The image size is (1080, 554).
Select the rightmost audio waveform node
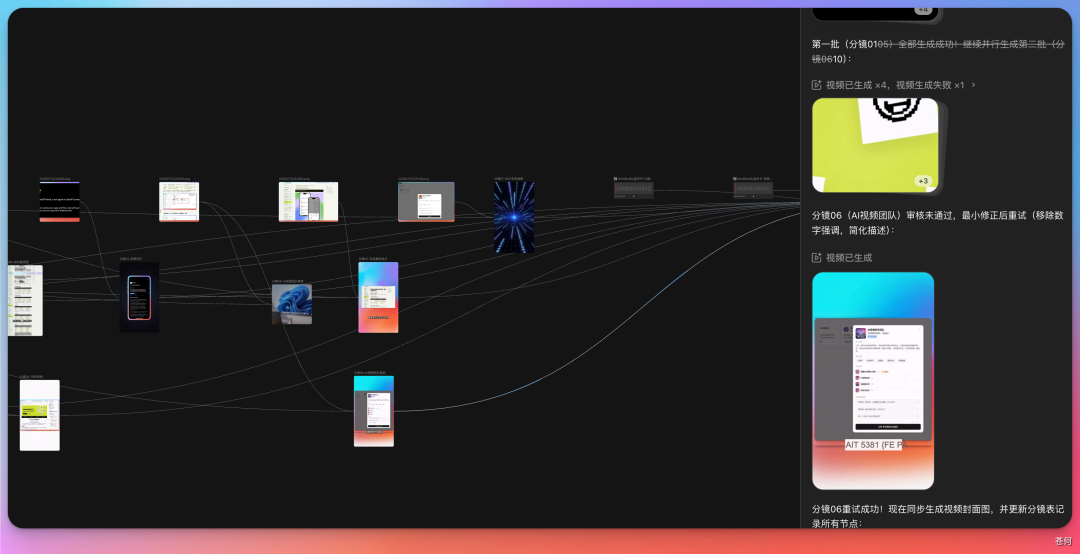point(753,189)
